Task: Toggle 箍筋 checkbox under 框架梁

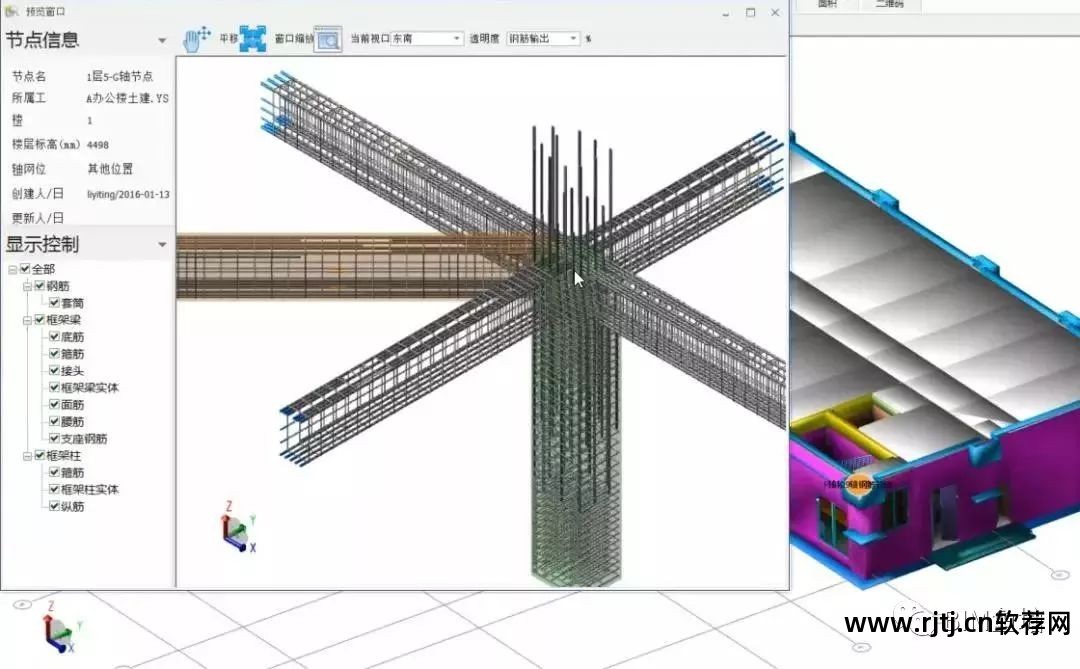Action: click(x=54, y=353)
